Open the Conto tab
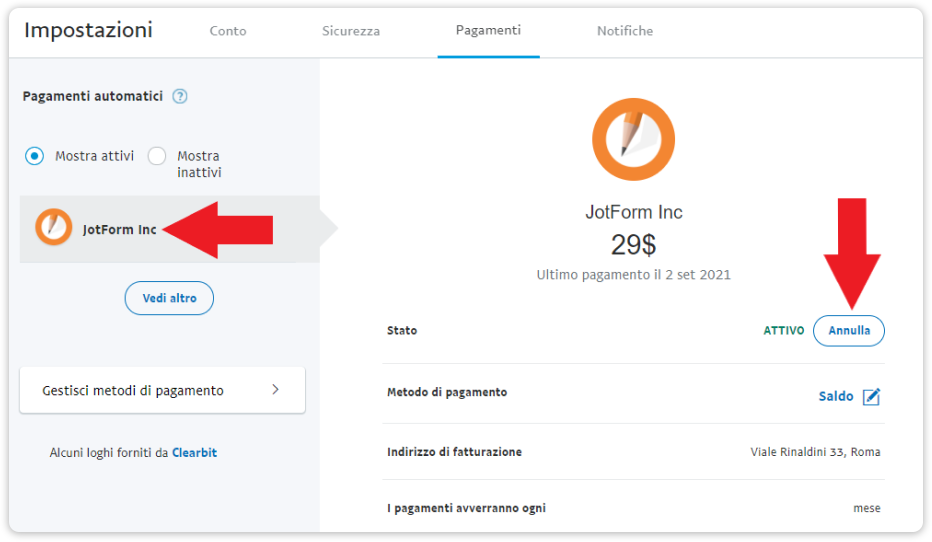932x542 pixels. (228, 31)
